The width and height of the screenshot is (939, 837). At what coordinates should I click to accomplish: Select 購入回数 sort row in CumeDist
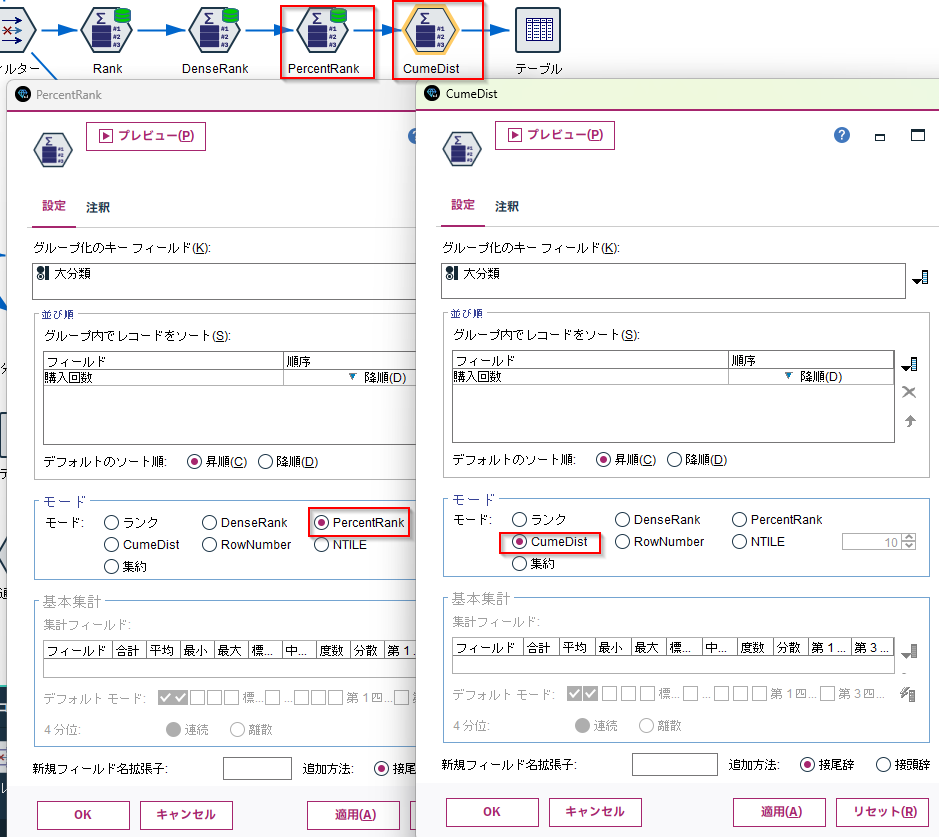(673, 377)
